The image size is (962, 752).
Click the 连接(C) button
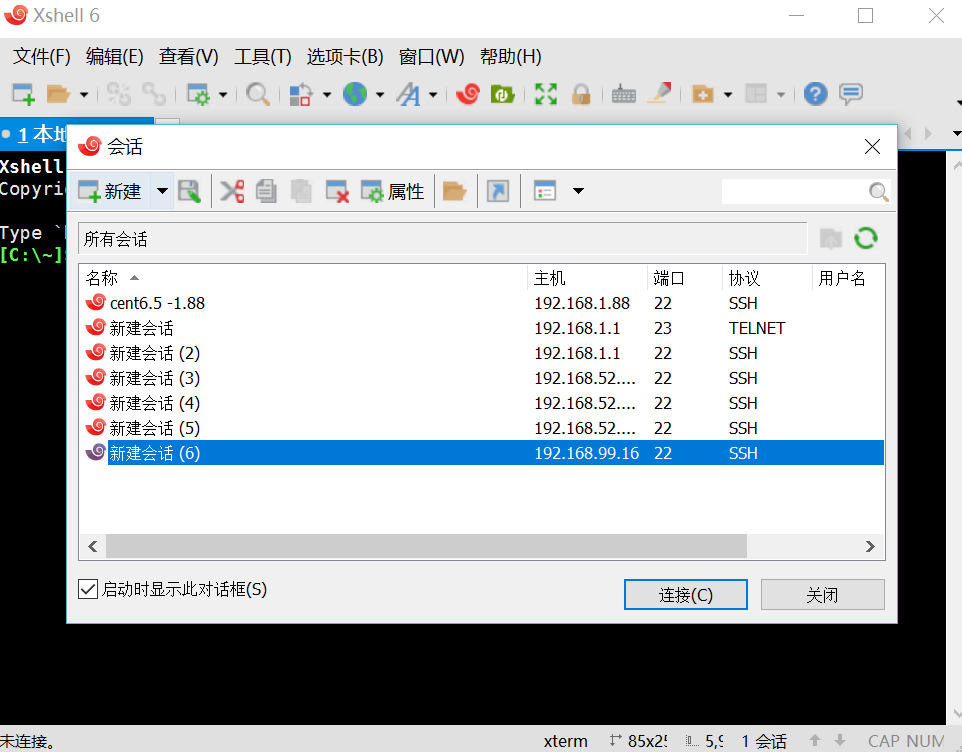click(686, 594)
